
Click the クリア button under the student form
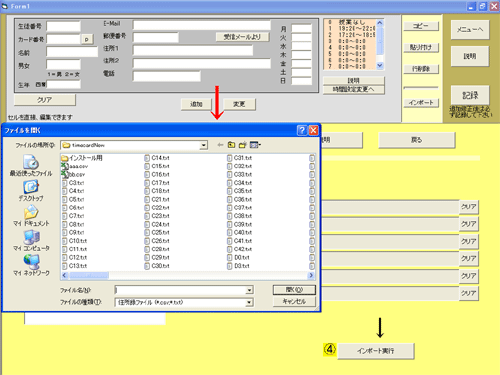[x=45, y=100]
